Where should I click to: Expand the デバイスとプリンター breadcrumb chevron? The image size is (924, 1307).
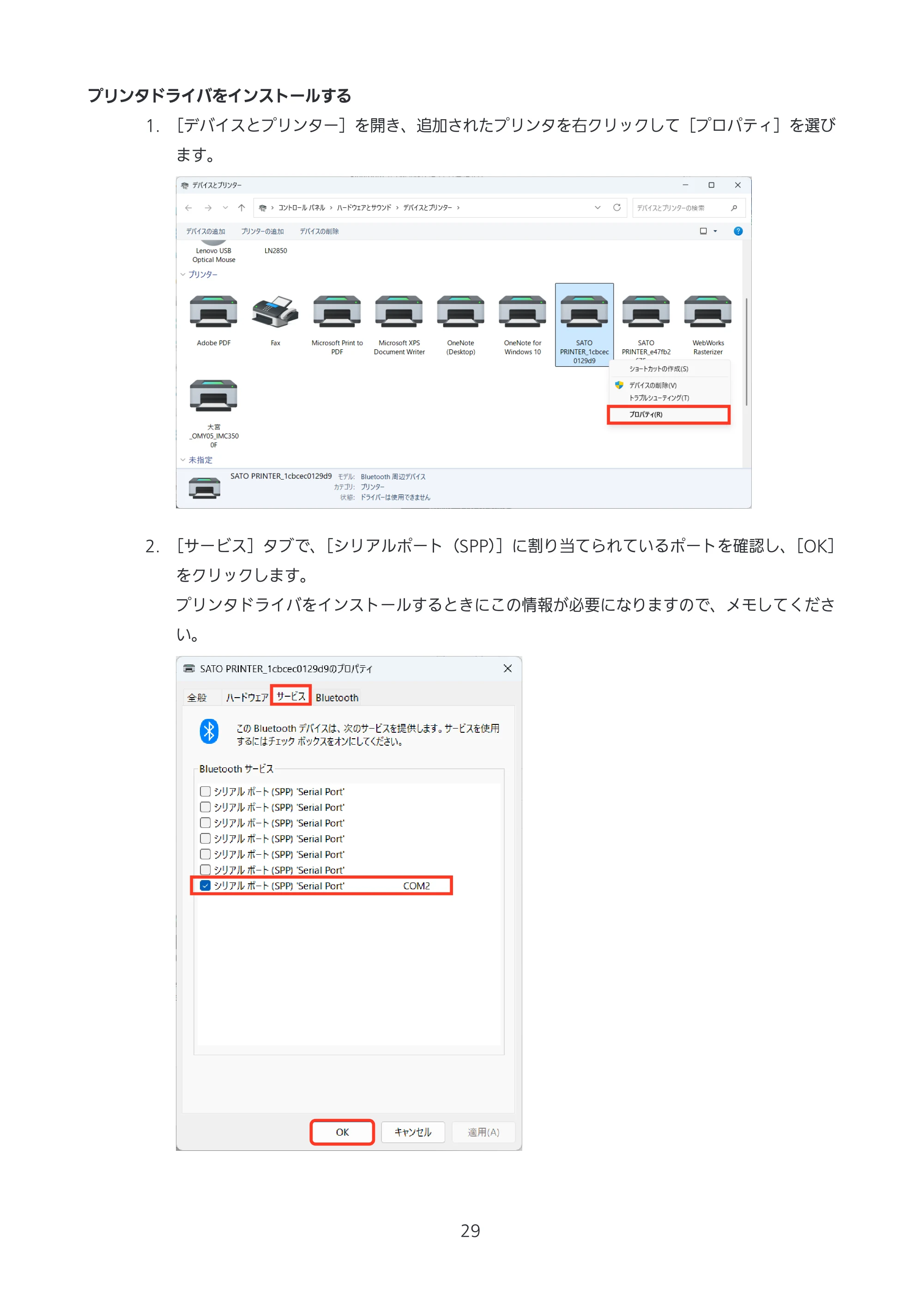(458, 208)
